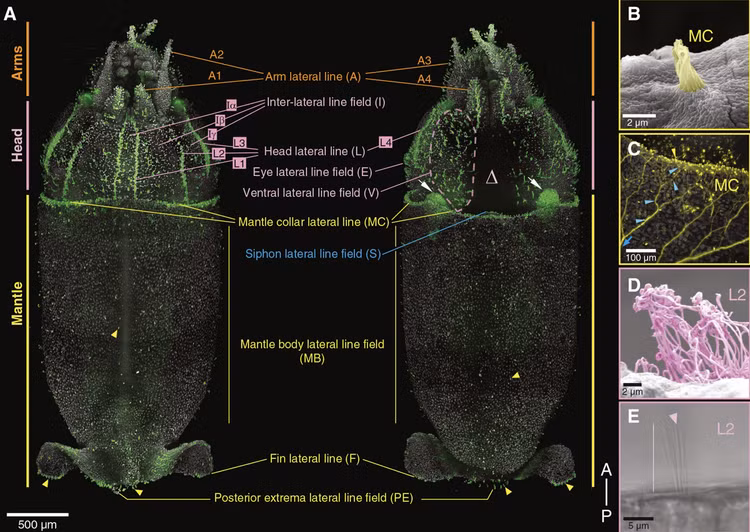Select the pink 'Iγ' box
This screenshot has width=750, height=532.
tap(212, 134)
